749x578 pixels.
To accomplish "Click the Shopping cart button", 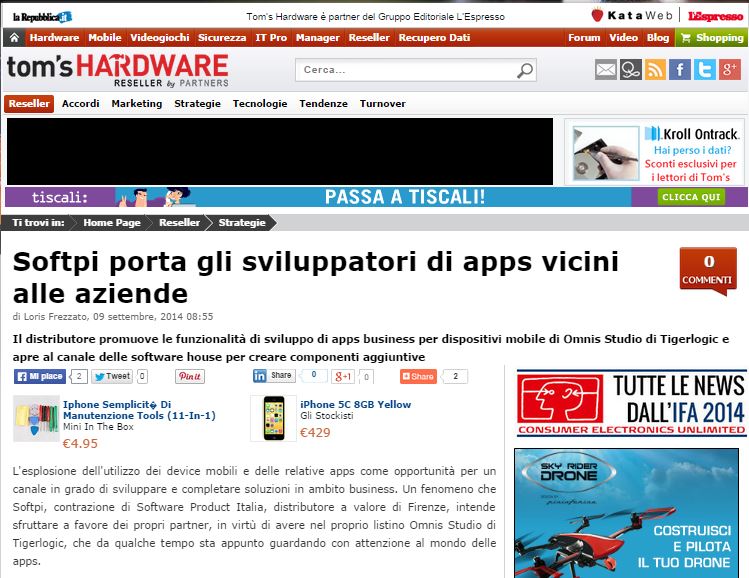I will coord(712,38).
